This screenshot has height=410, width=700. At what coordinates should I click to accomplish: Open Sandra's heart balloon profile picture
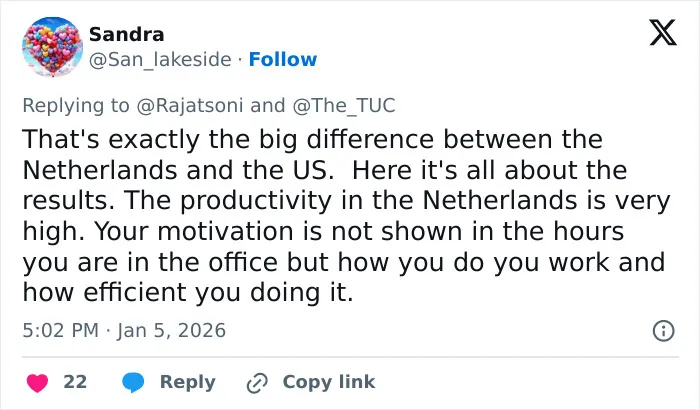(x=52, y=46)
